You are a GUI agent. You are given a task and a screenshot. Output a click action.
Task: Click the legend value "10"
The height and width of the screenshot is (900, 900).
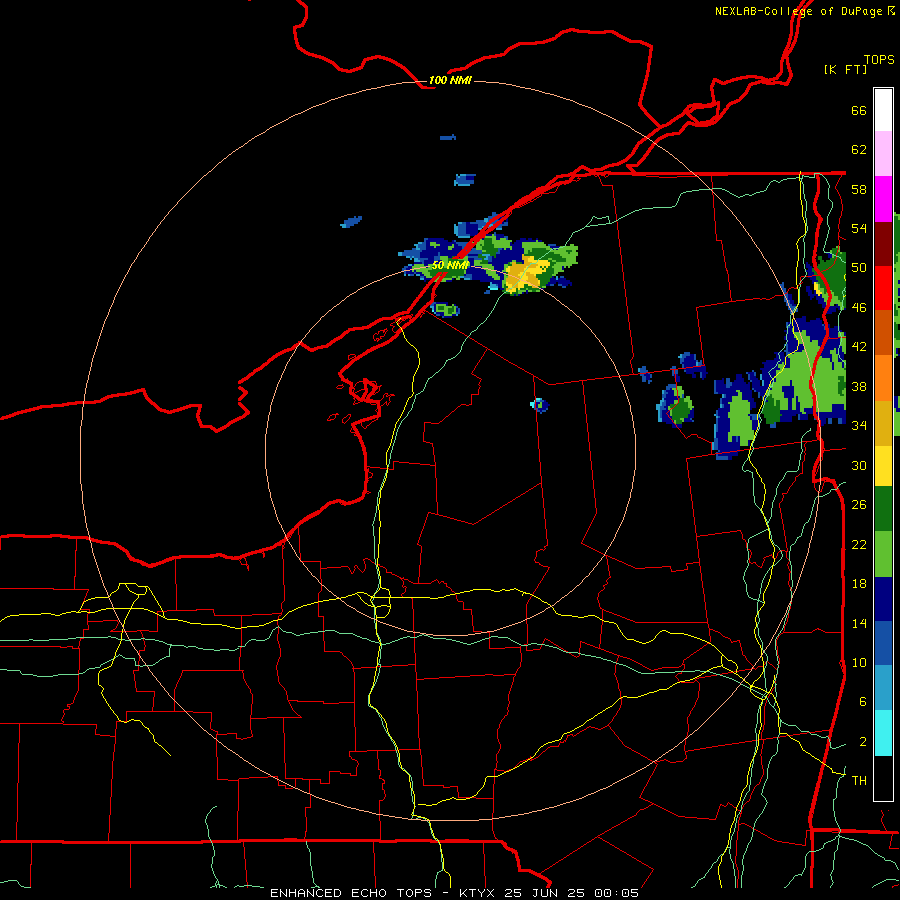pyautogui.click(x=859, y=662)
